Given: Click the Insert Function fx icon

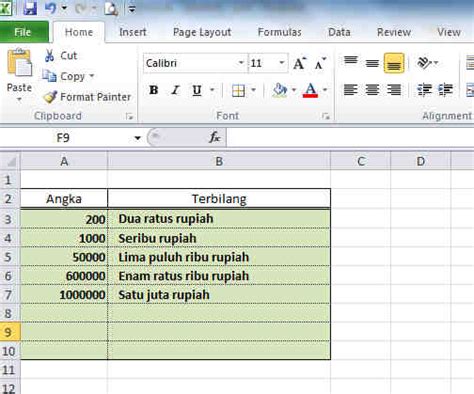Looking at the screenshot, I should pos(214,137).
